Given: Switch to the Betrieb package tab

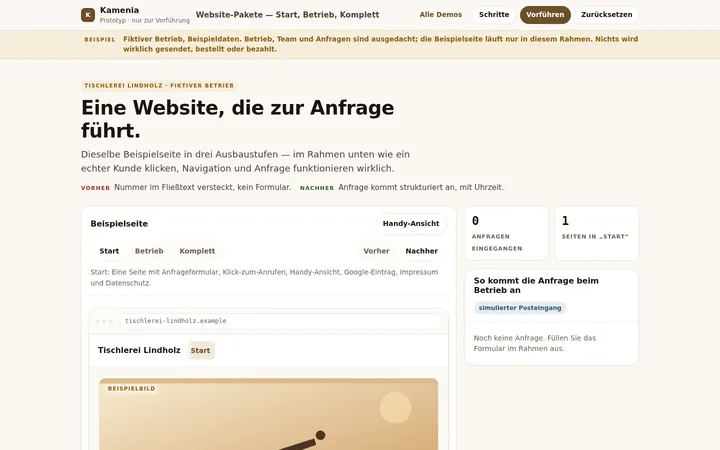Looking at the screenshot, I should coord(149,251).
